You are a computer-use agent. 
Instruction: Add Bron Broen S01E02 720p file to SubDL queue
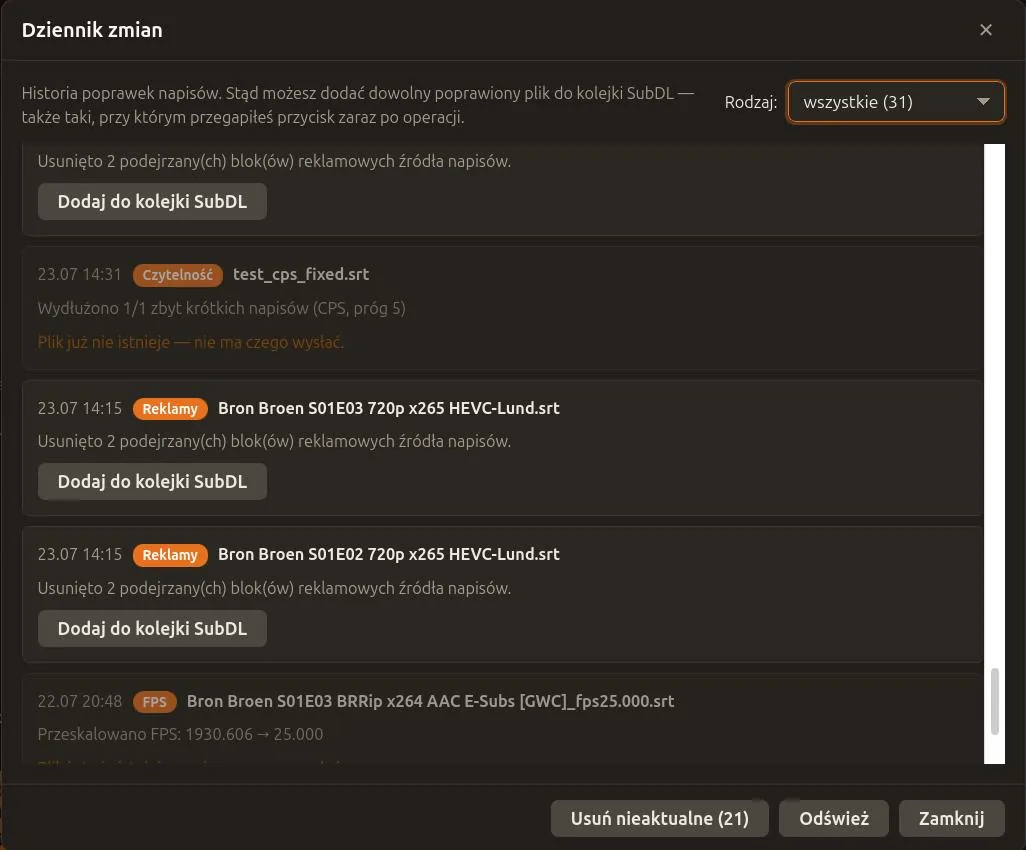(152, 629)
